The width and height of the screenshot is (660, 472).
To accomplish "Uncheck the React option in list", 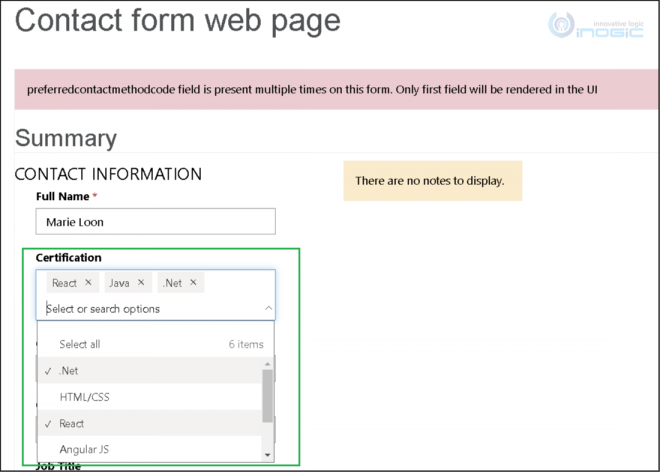I will (150, 423).
